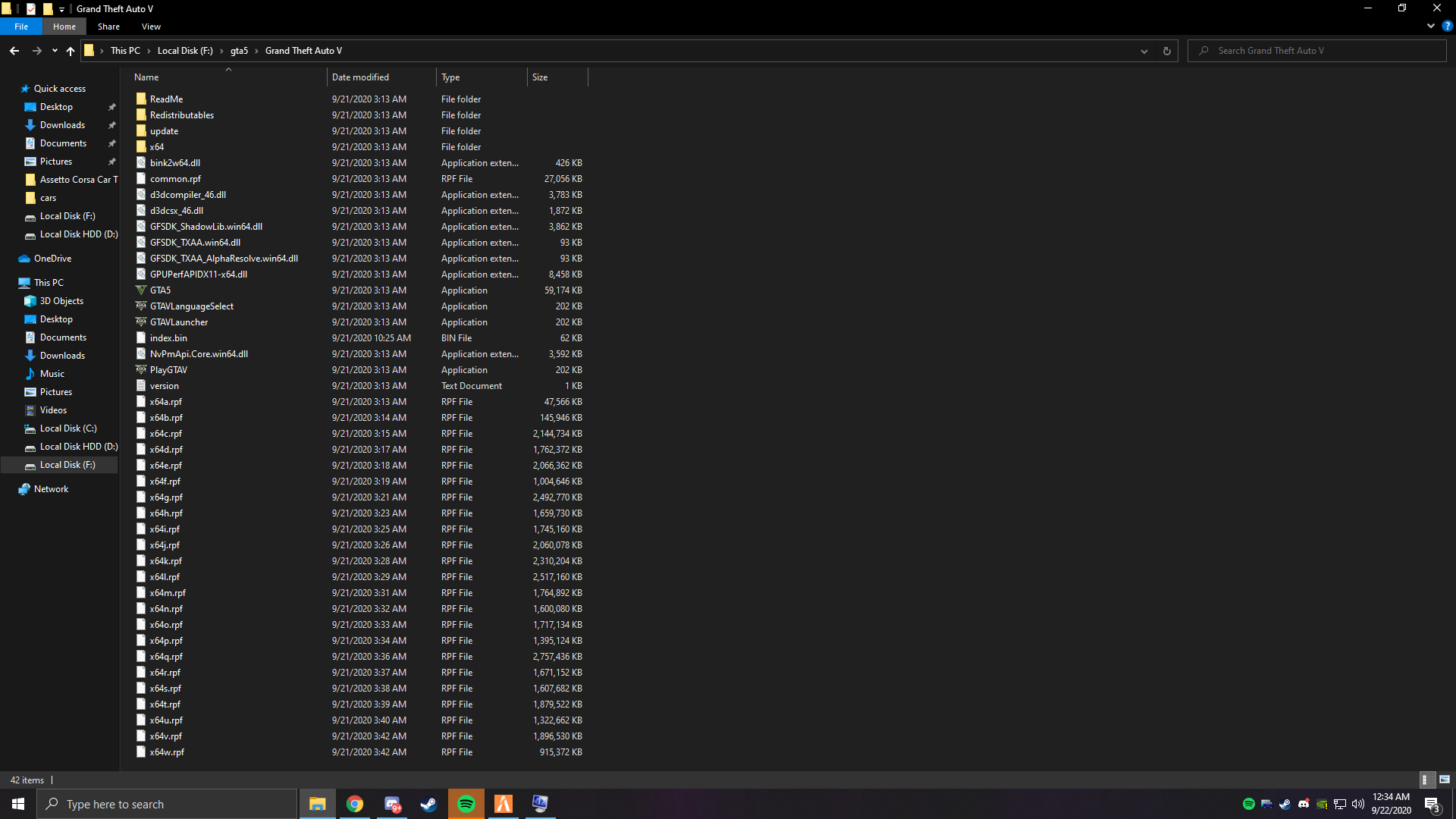Image resolution: width=1456 pixels, height=819 pixels.
Task: Open Google Chrome from the taskbar
Action: (x=355, y=804)
